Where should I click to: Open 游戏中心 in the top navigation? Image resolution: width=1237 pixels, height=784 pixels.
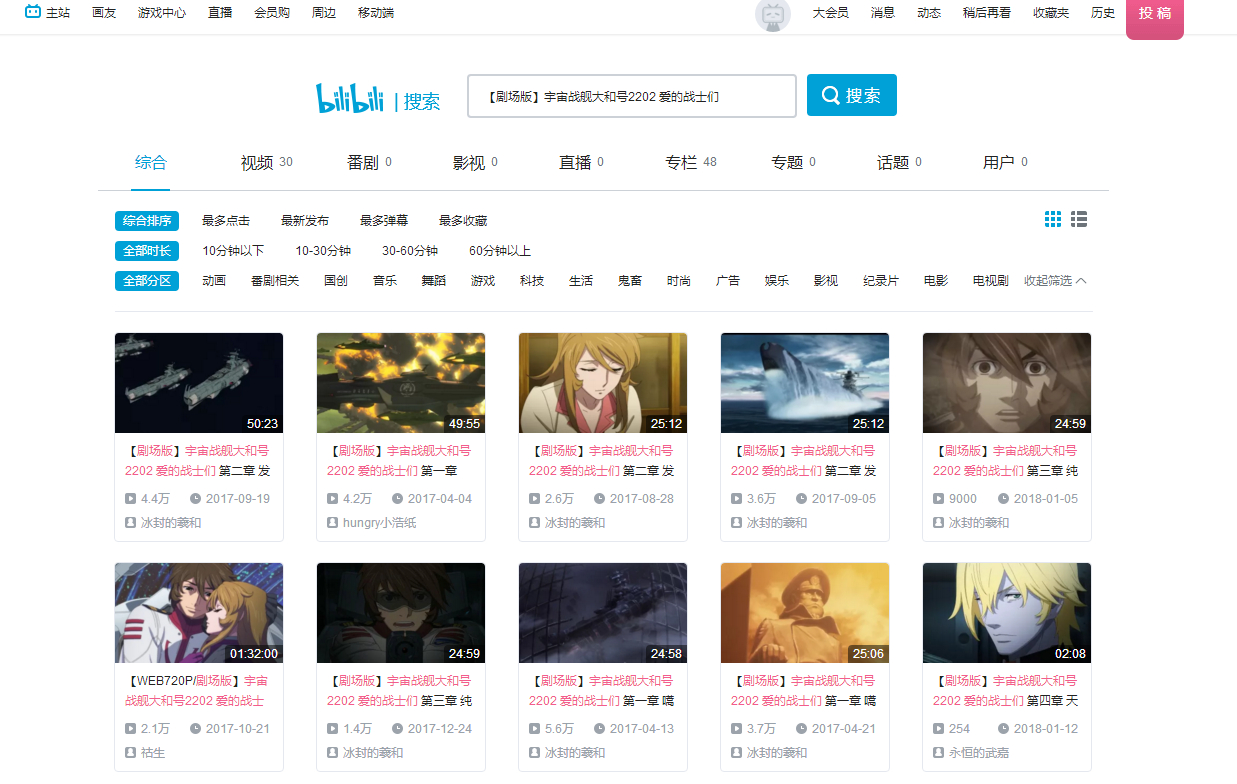(162, 13)
